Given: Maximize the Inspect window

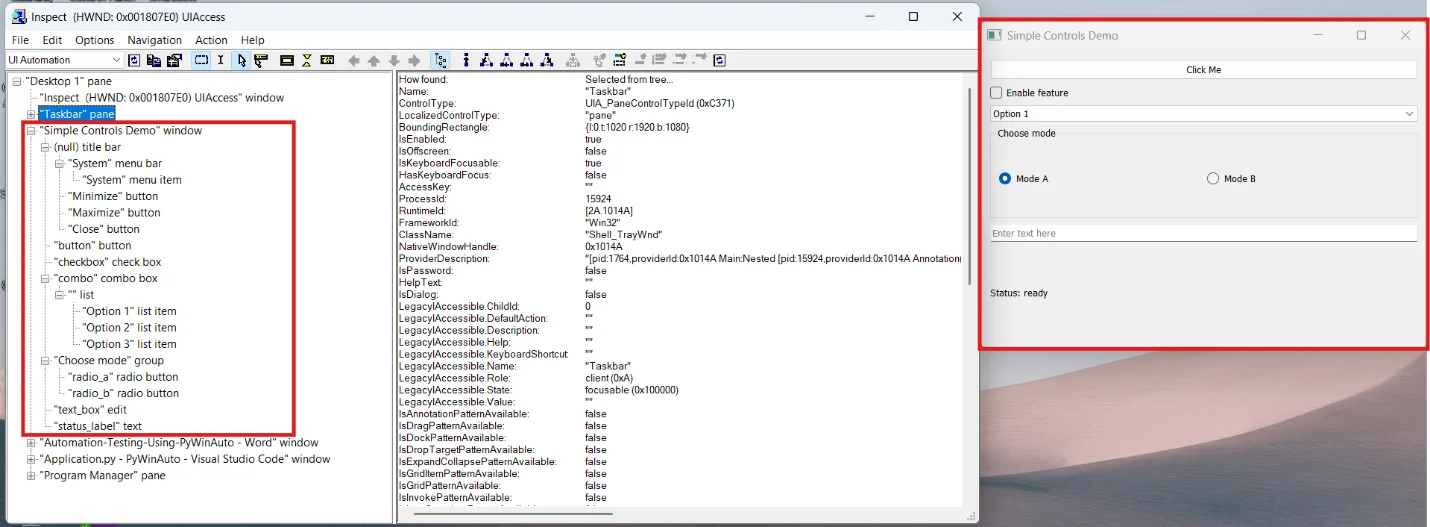Looking at the screenshot, I should tap(913, 16).
